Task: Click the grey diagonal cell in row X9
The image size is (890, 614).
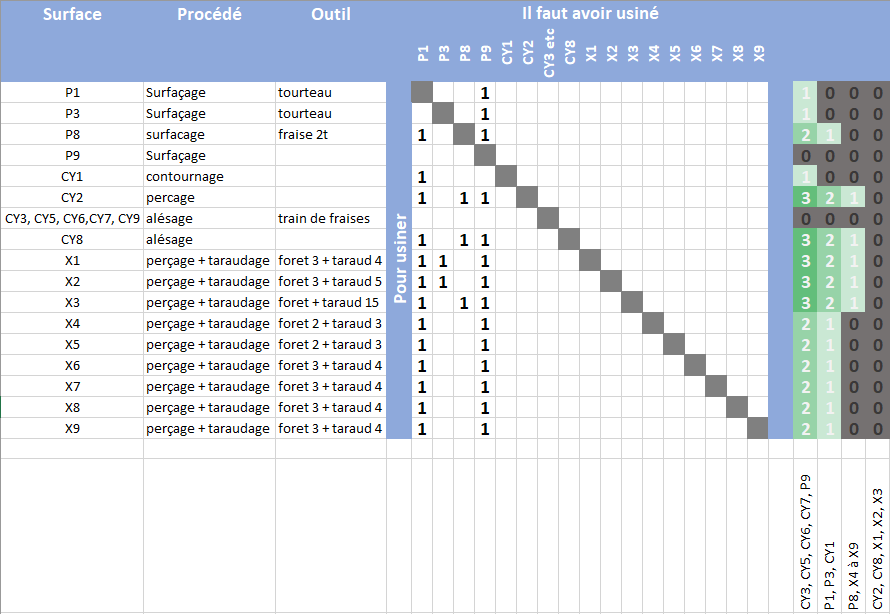Action: click(x=758, y=428)
